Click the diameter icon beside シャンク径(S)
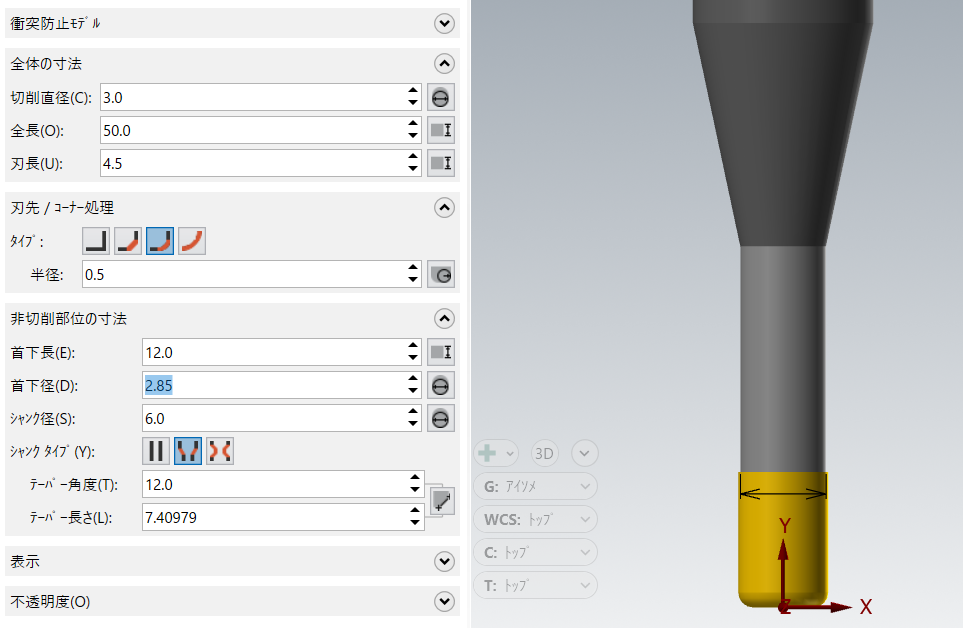This screenshot has width=963, height=628. [441, 418]
